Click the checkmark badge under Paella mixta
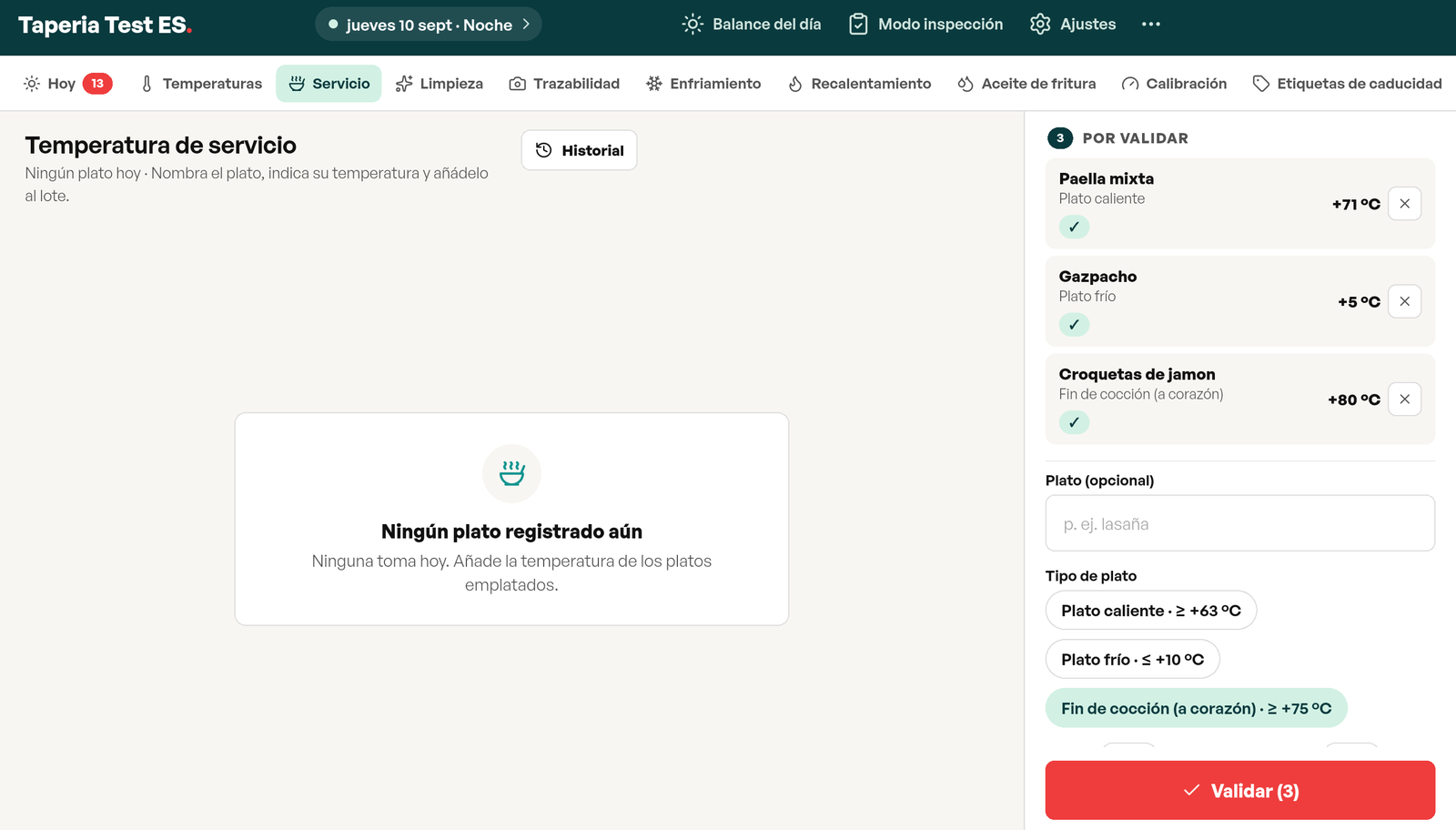The image size is (1456, 830). coord(1074,228)
